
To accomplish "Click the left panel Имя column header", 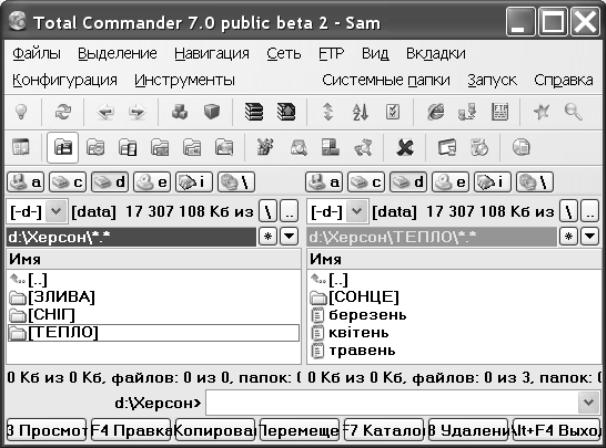I will (154, 259).
